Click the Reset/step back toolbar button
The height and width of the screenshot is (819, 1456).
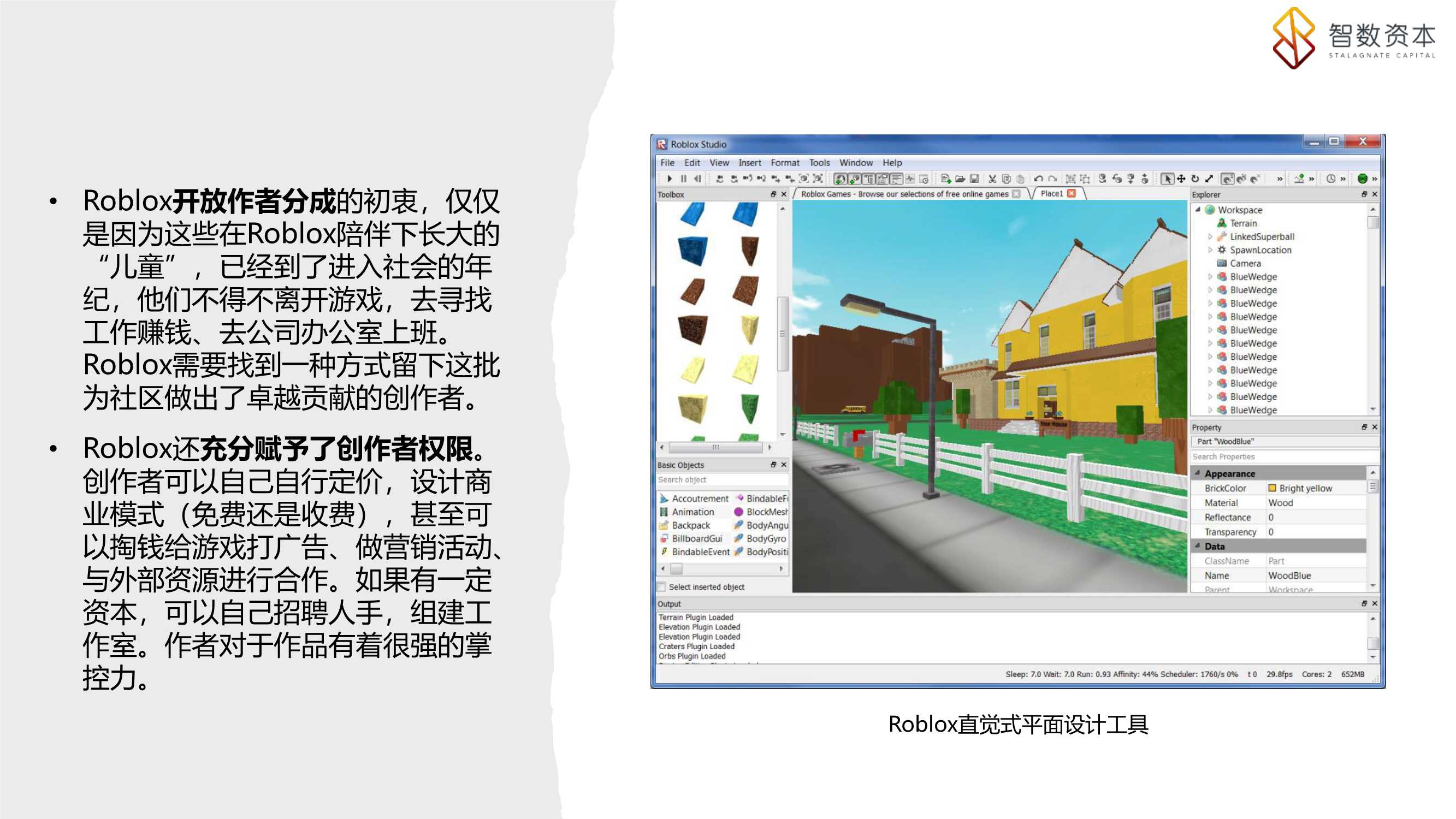click(x=698, y=179)
